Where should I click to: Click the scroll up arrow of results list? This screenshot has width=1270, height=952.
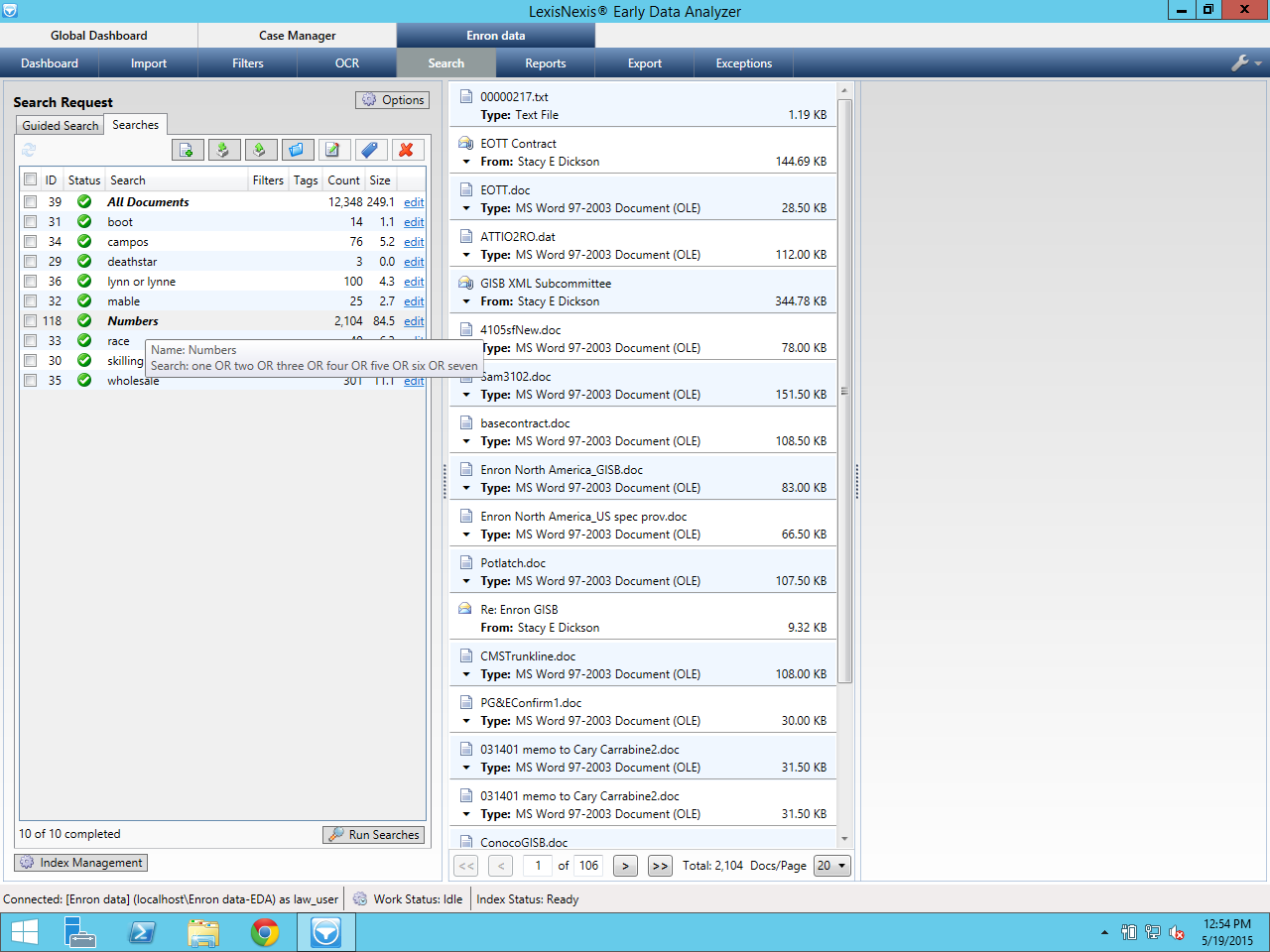[844, 90]
